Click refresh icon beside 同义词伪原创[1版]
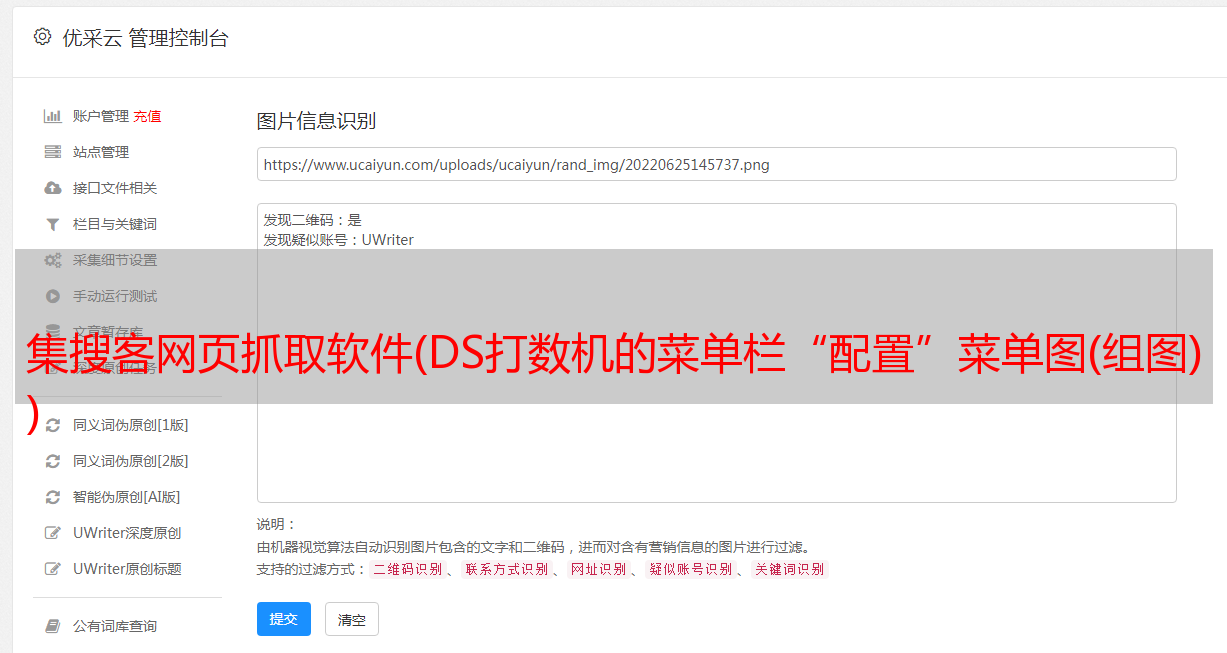Image resolution: width=1227 pixels, height=653 pixels. click(x=53, y=425)
